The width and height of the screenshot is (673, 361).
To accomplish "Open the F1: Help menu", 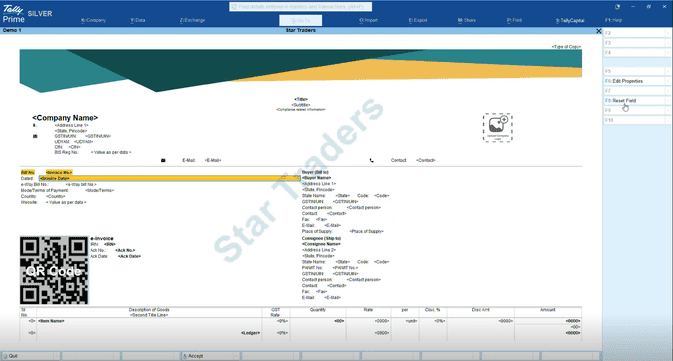I will pos(613,20).
